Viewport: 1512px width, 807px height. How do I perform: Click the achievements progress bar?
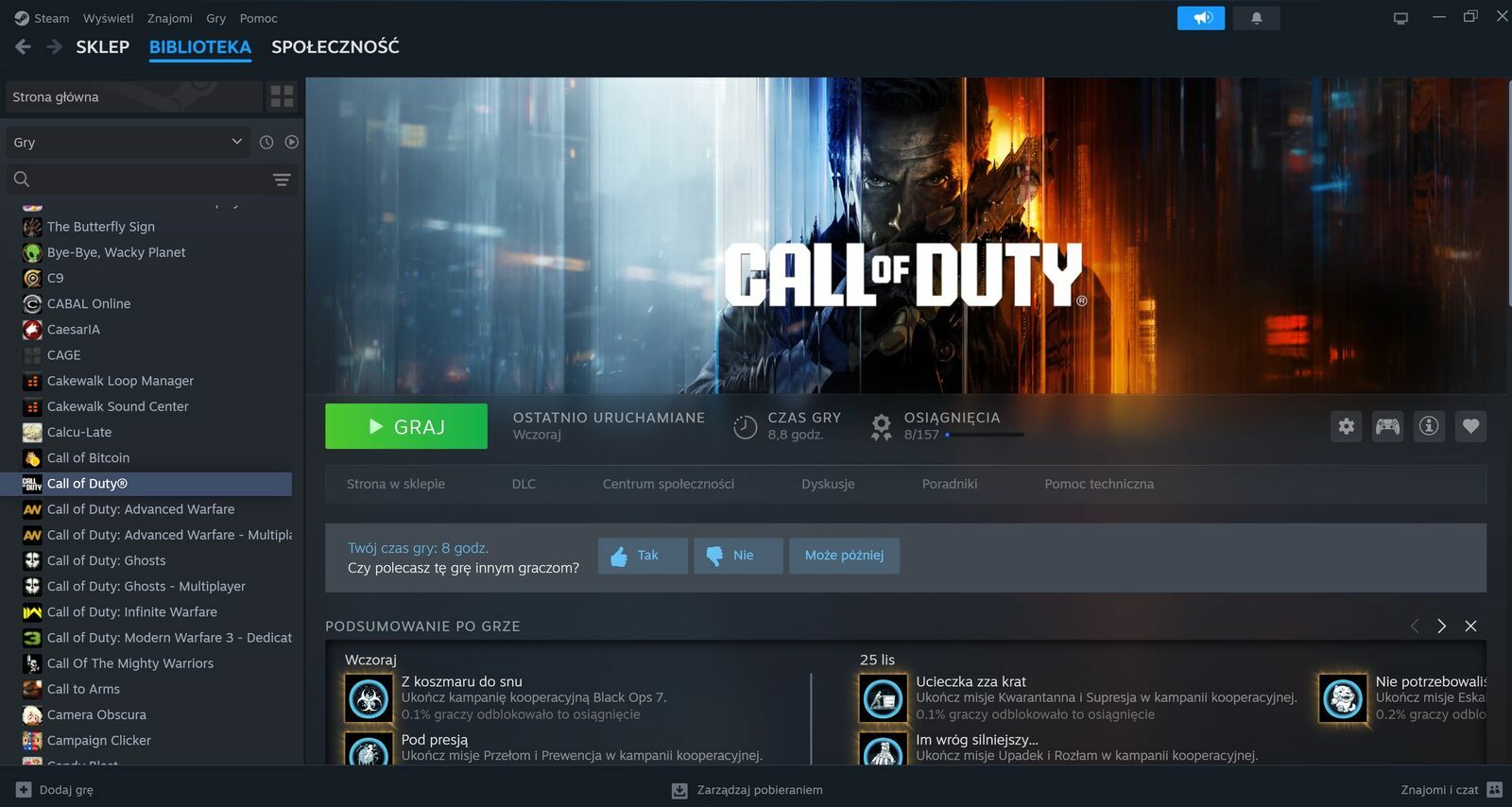[x=984, y=435]
